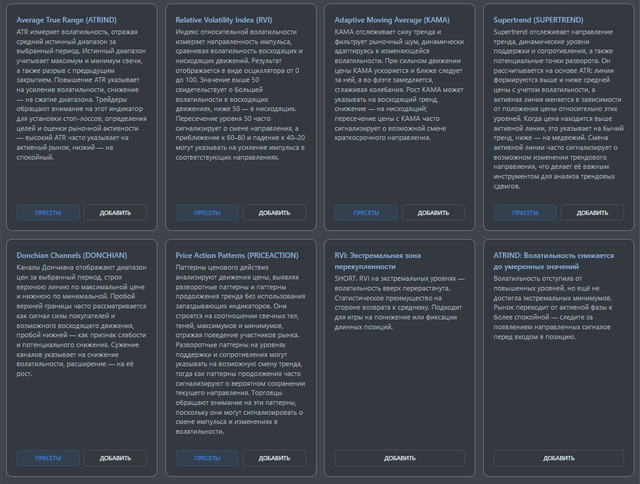Select the Supertrend description text paragraph
This screenshot has width=640, height=484.
(558, 109)
